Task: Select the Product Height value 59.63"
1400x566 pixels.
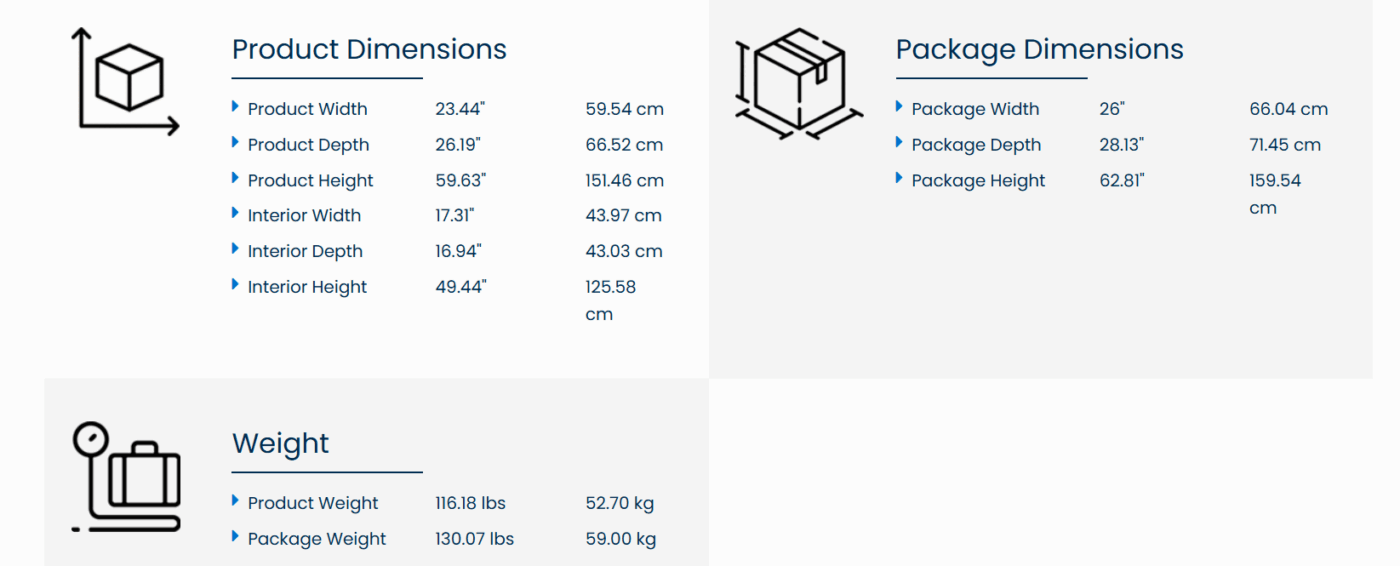Action: point(460,181)
